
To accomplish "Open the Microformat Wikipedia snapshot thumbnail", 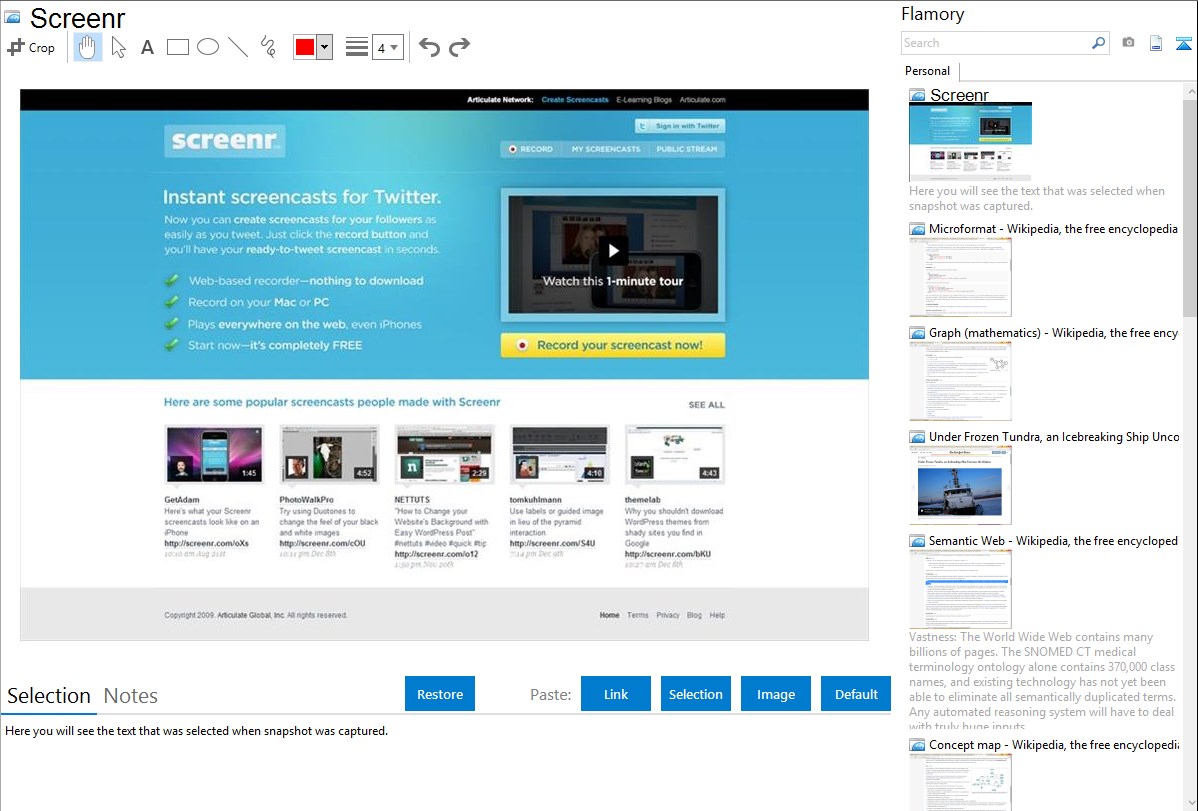I will pyautogui.click(x=960, y=277).
